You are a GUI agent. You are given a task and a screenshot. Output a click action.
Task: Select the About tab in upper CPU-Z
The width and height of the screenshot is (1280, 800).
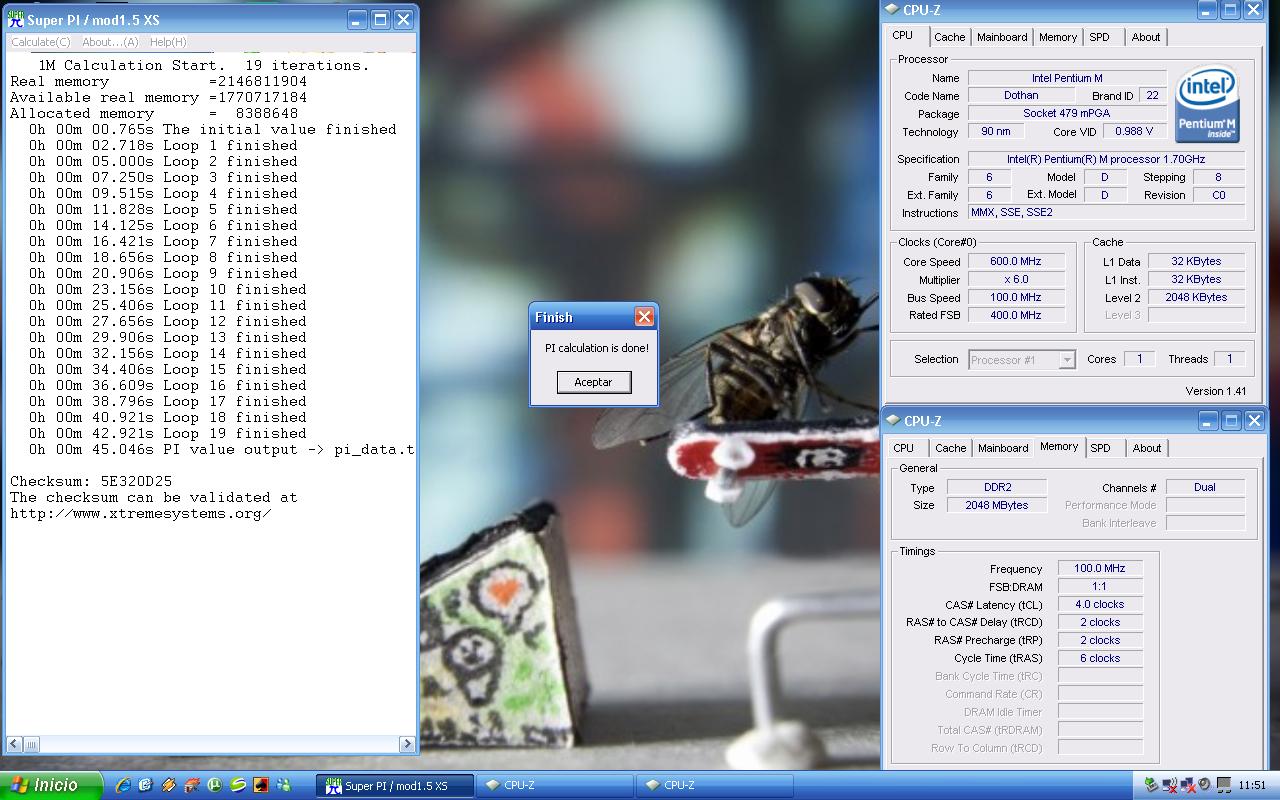[1146, 37]
